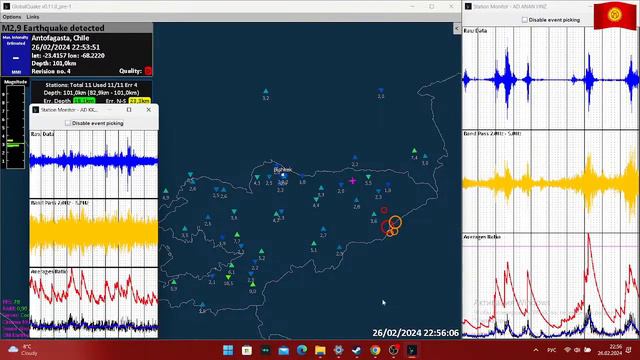Open the Options menu
Viewport: 640px width, 360px height.
click(x=11, y=17)
